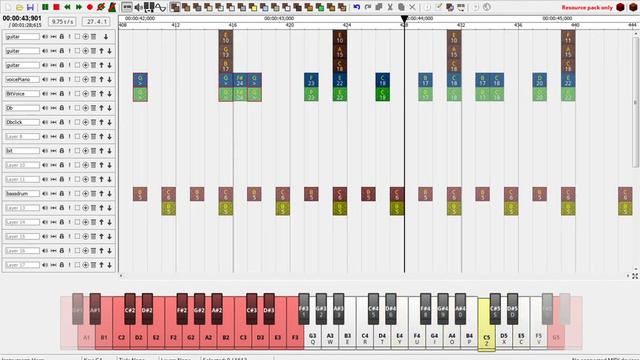Edit the voicePiano layer name field
Viewport: 640px width, 360px height.
tap(22, 79)
